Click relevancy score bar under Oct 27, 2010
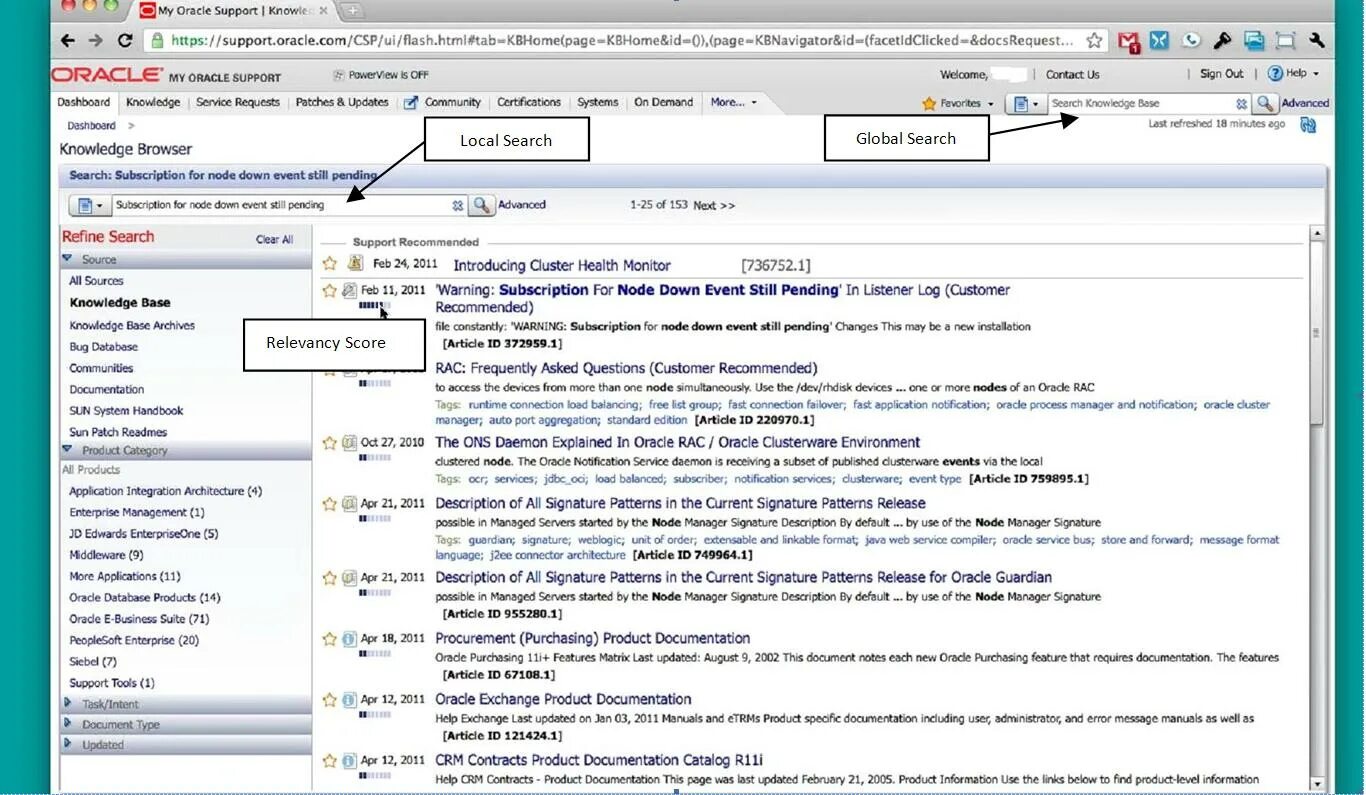This screenshot has height=795, width=1366. click(x=374, y=458)
